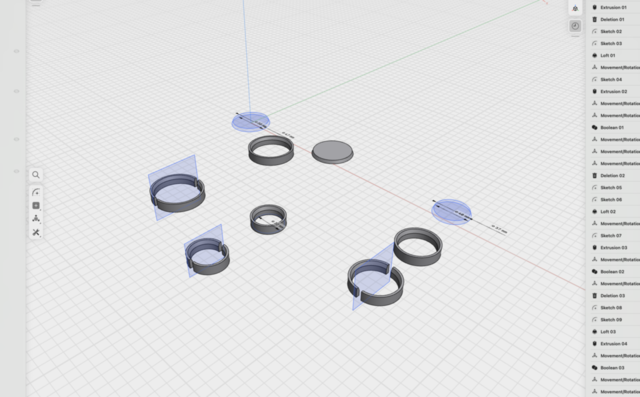Select the Extrusion 04 history step
Image resolution: width=640 pixels, height=397 pixels.
pos(613,344)
